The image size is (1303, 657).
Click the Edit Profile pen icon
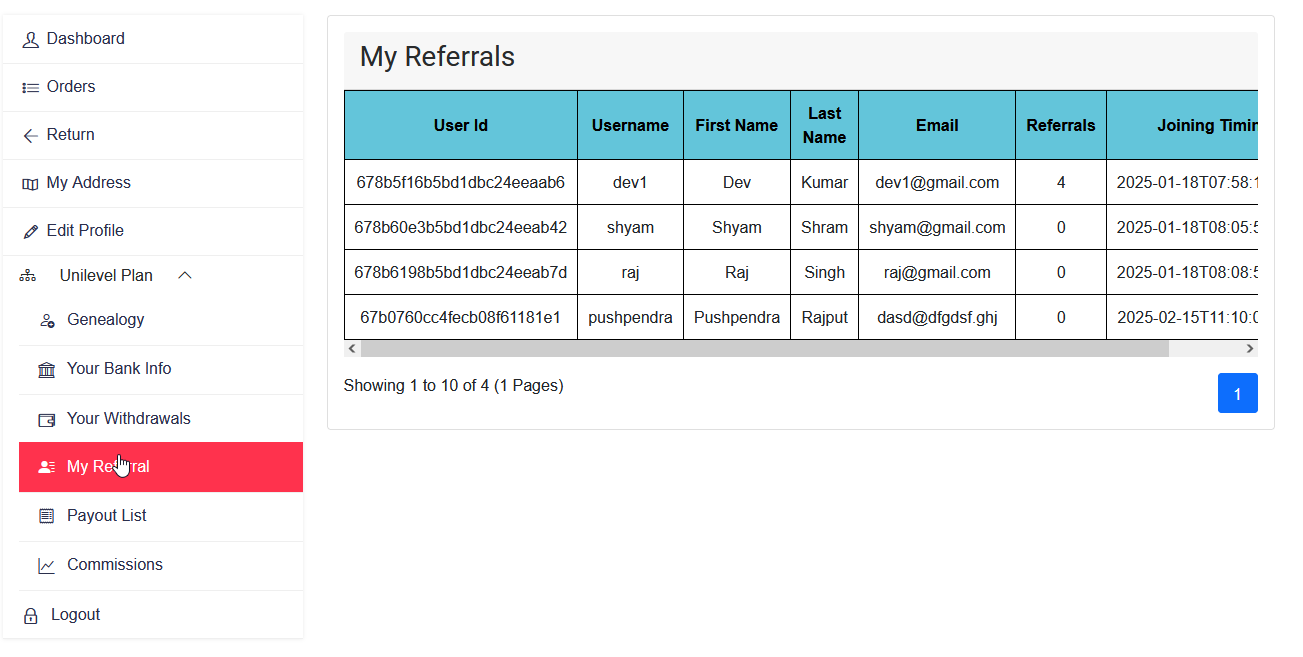click(30, 231)
